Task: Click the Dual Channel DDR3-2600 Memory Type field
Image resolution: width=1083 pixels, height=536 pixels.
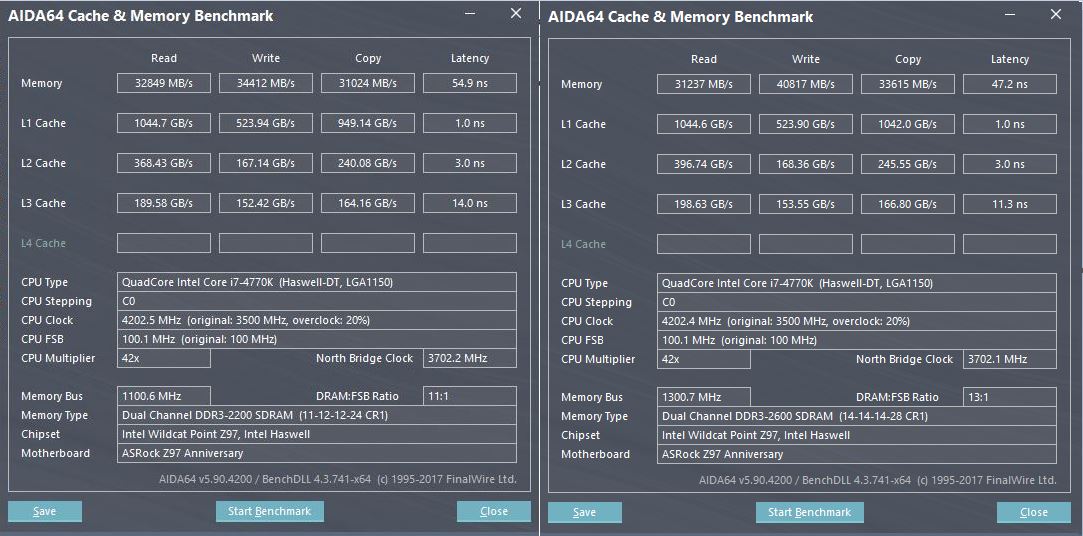Action: click(x=857, y=416)
